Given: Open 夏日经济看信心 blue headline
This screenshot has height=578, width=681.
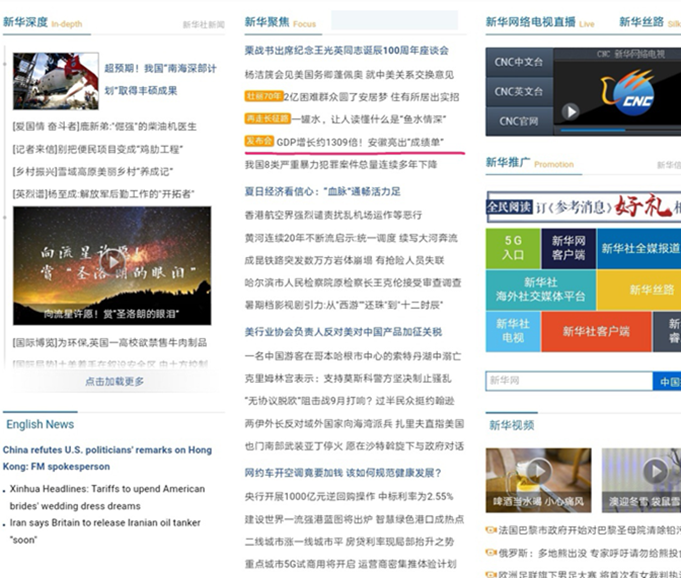Looking at the screenshot, I should pyautogui.click(x=322, y=192).
